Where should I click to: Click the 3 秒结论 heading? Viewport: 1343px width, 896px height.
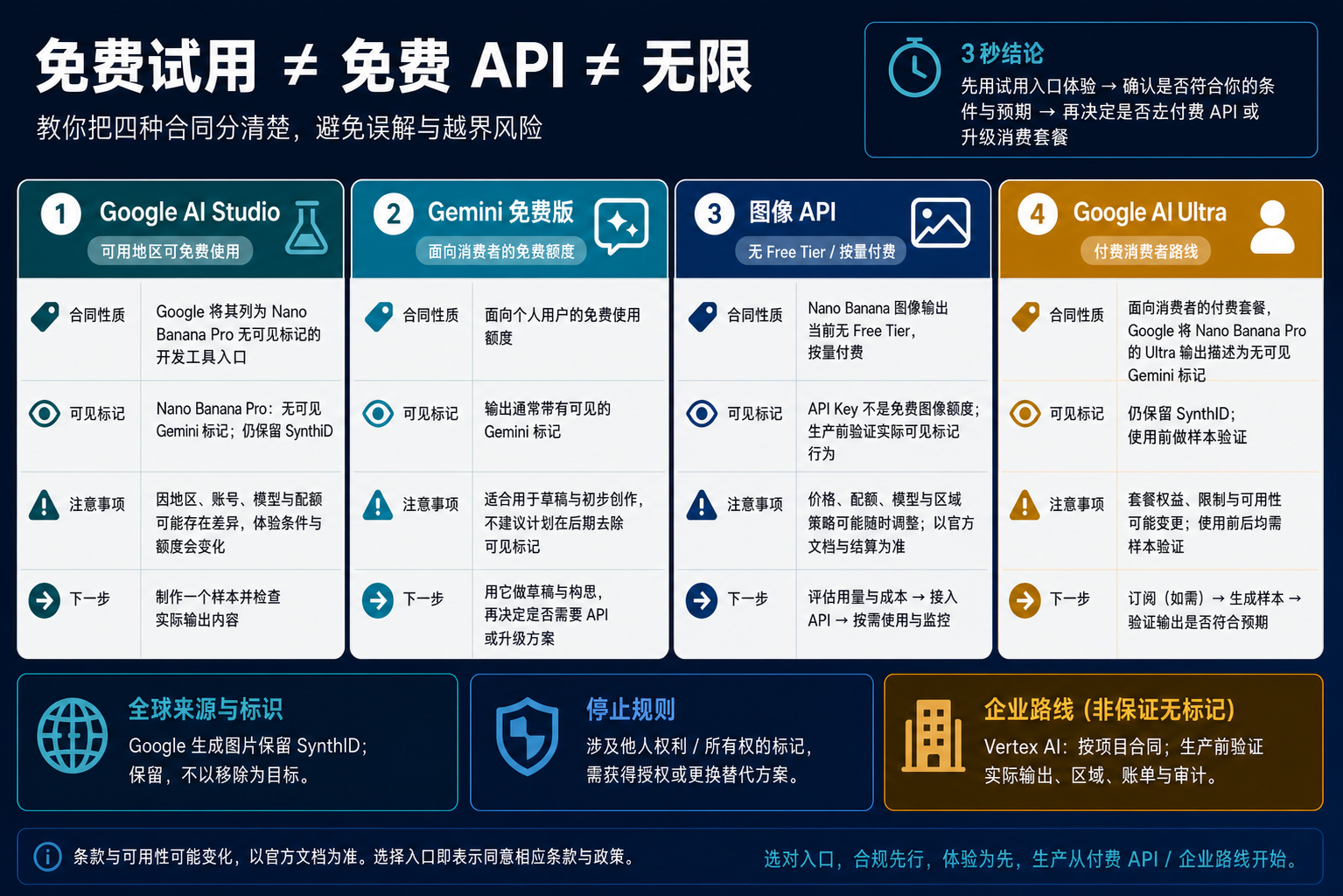pos(1003,53)
